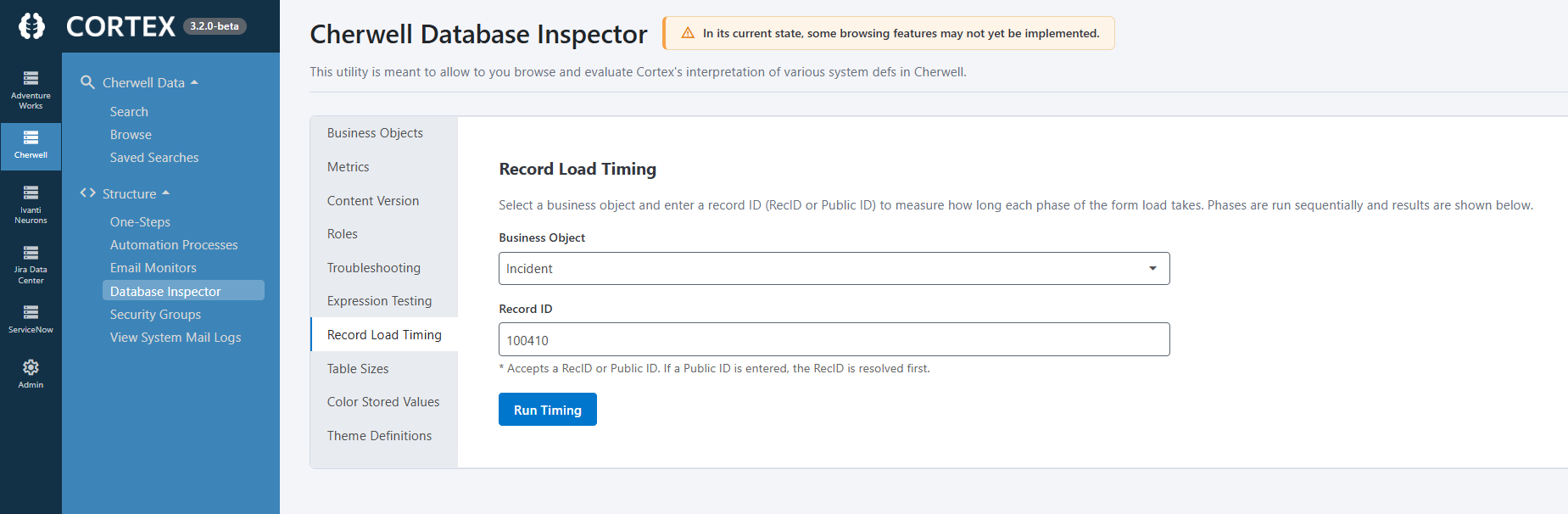1568x514 pixels.
Task: Select the Record Load Timing tab
Action: point(384,335)
